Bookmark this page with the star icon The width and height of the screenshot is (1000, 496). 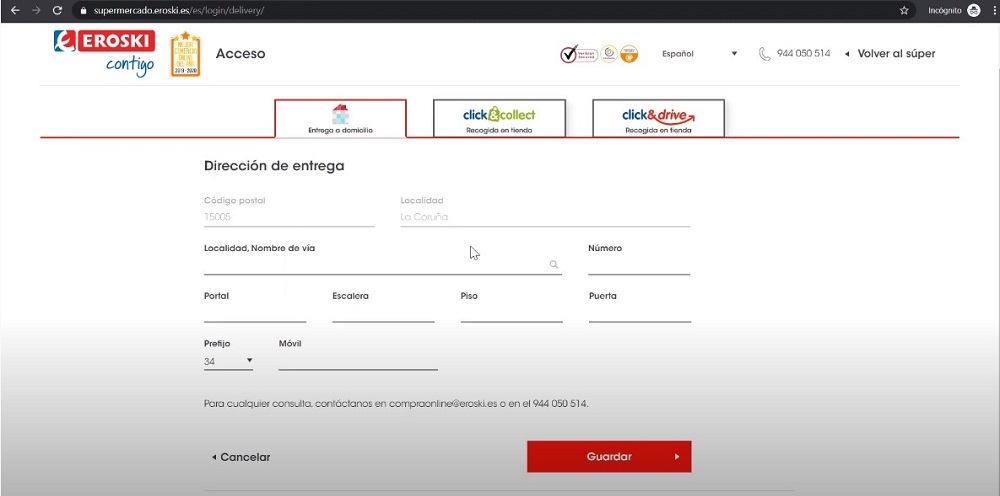point(904,10)
